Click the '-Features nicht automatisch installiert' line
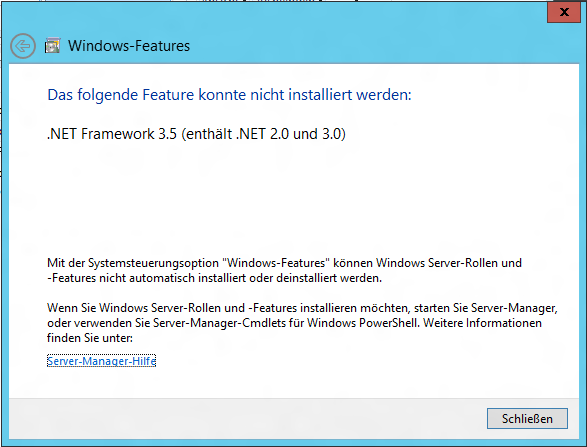Image resolution: width=587 pixels, height=447 pixels. tap(215, 278)
